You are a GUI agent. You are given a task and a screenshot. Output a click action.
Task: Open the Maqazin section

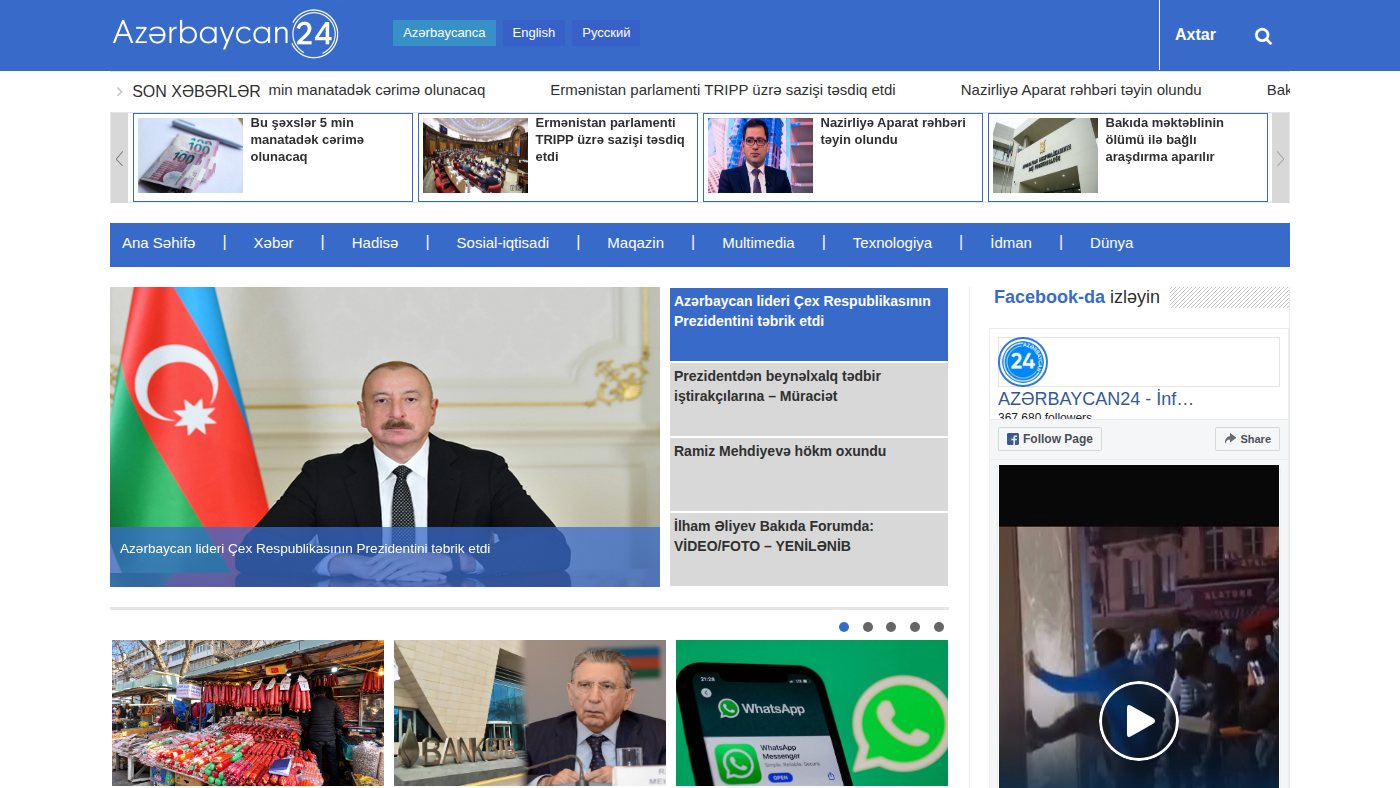pyautogui.click(x=635, y=243)
